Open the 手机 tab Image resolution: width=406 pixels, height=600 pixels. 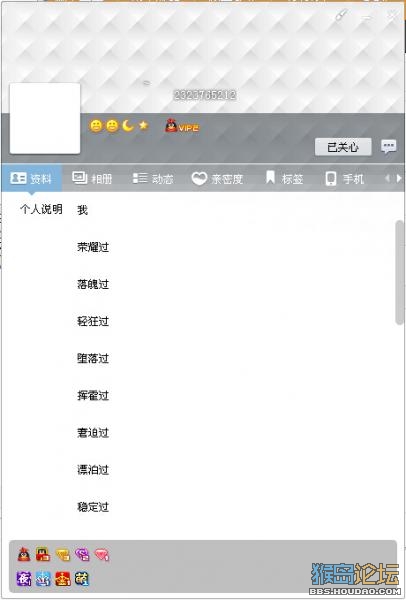pos(344,178)
